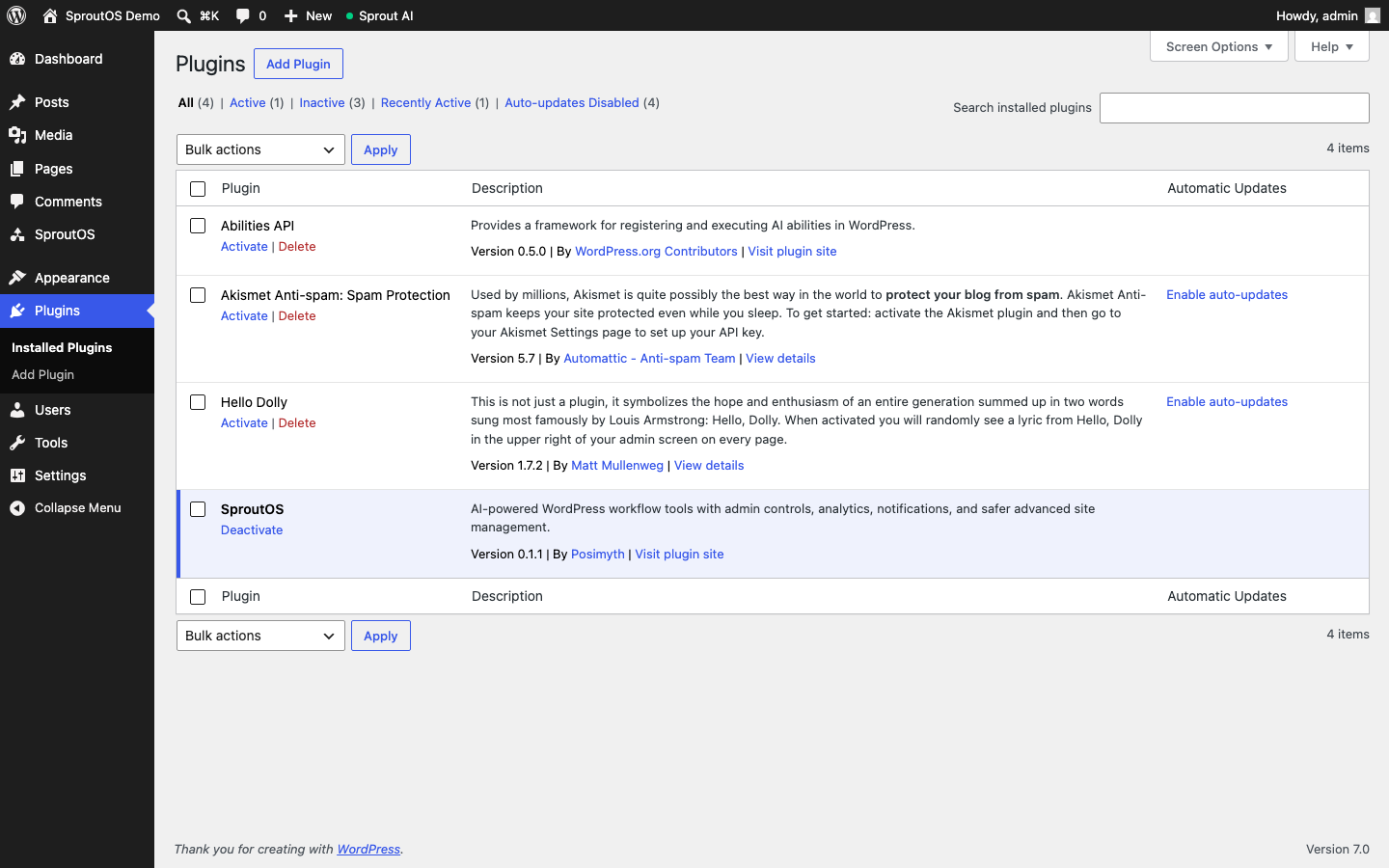Click the Plugins plug icon
The image size is (1389, 868).
pos(17,311)
